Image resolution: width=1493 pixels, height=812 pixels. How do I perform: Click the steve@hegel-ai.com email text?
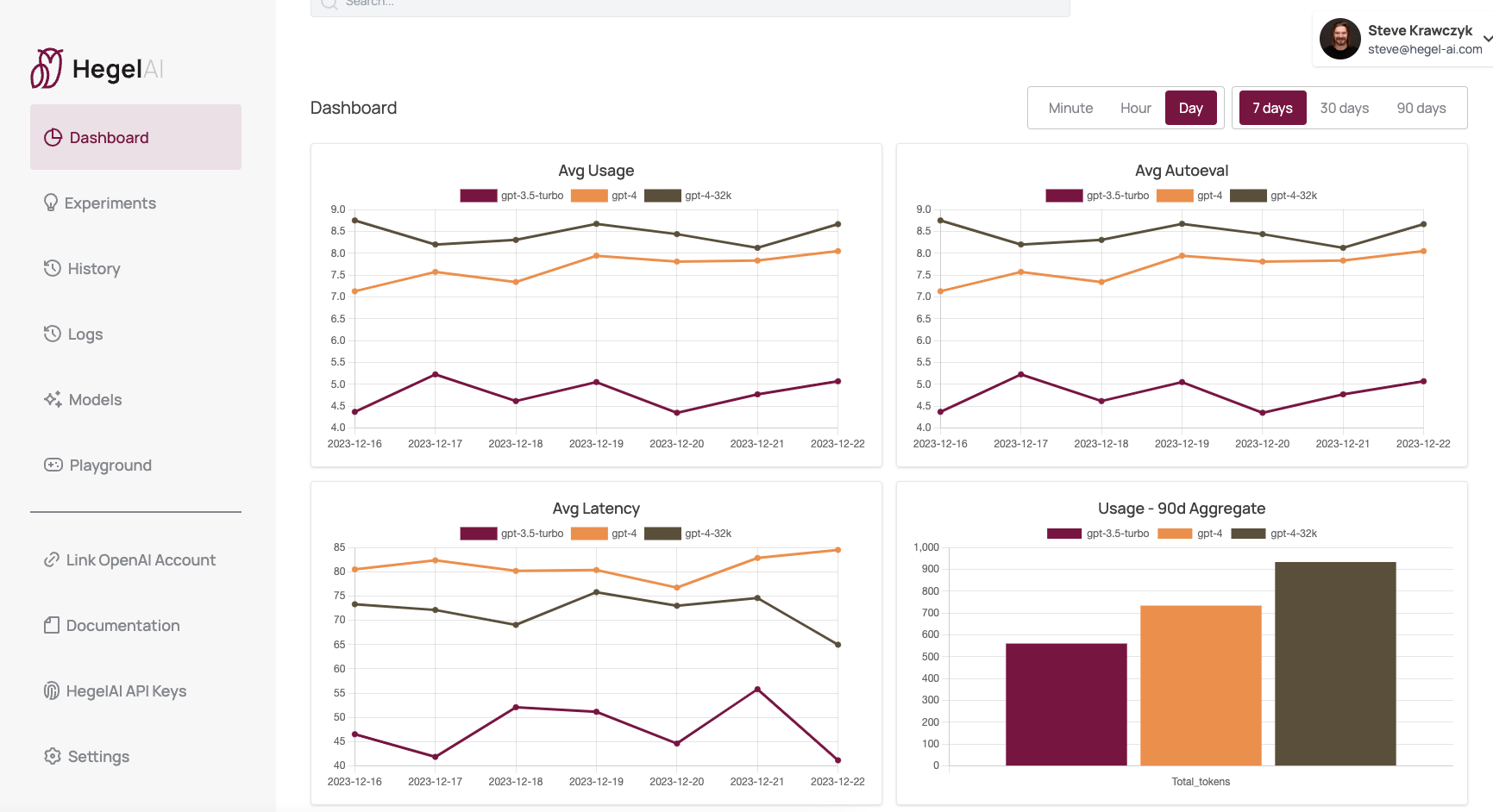[x=1425, y=49]
